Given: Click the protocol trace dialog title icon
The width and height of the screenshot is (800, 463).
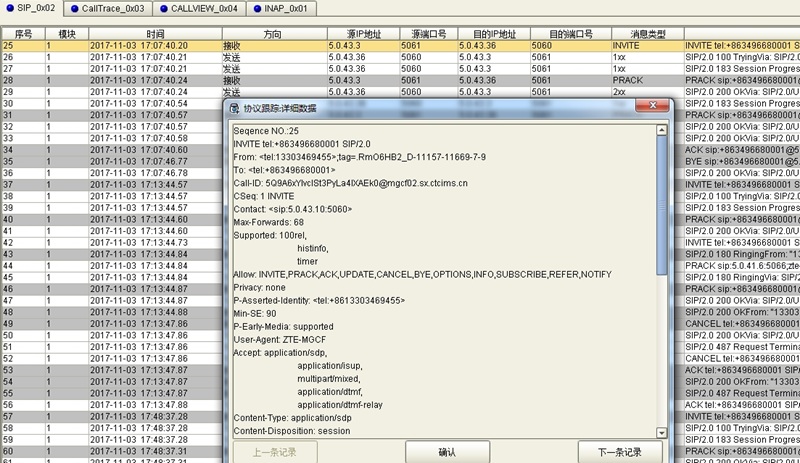Looking at the screenshot, I should click(x=234, y=108).
